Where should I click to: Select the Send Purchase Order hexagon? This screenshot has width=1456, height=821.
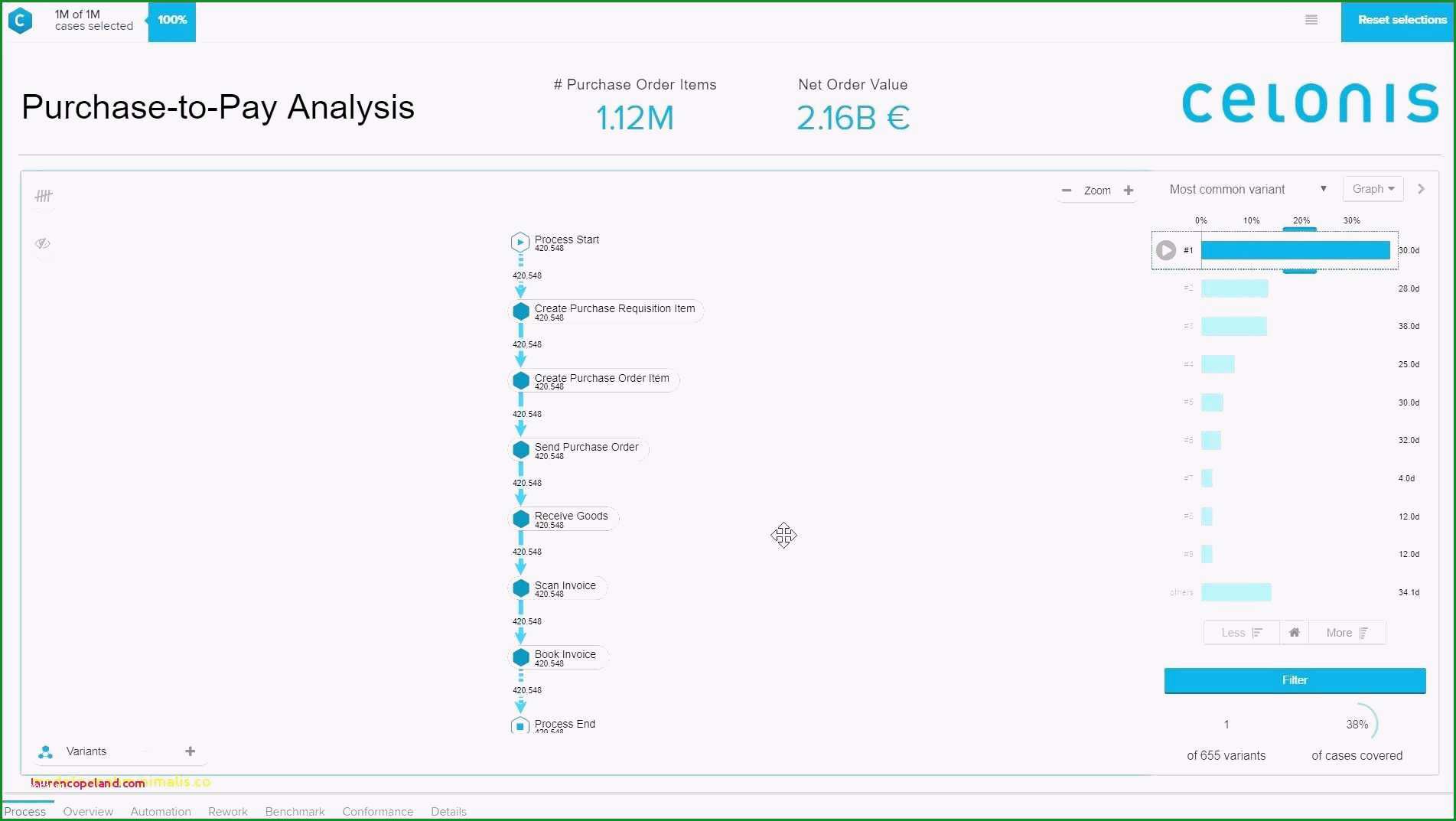click(521, 450)
